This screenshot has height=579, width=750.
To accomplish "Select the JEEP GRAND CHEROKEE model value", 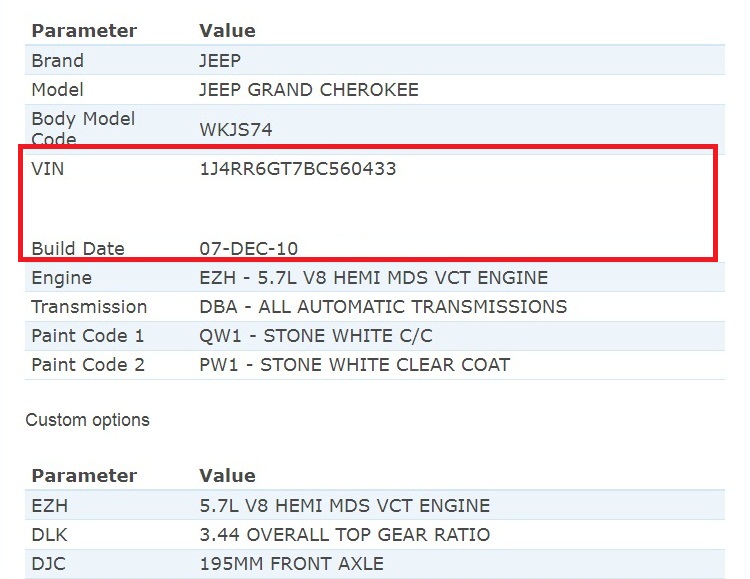I will tap(309, 90).
